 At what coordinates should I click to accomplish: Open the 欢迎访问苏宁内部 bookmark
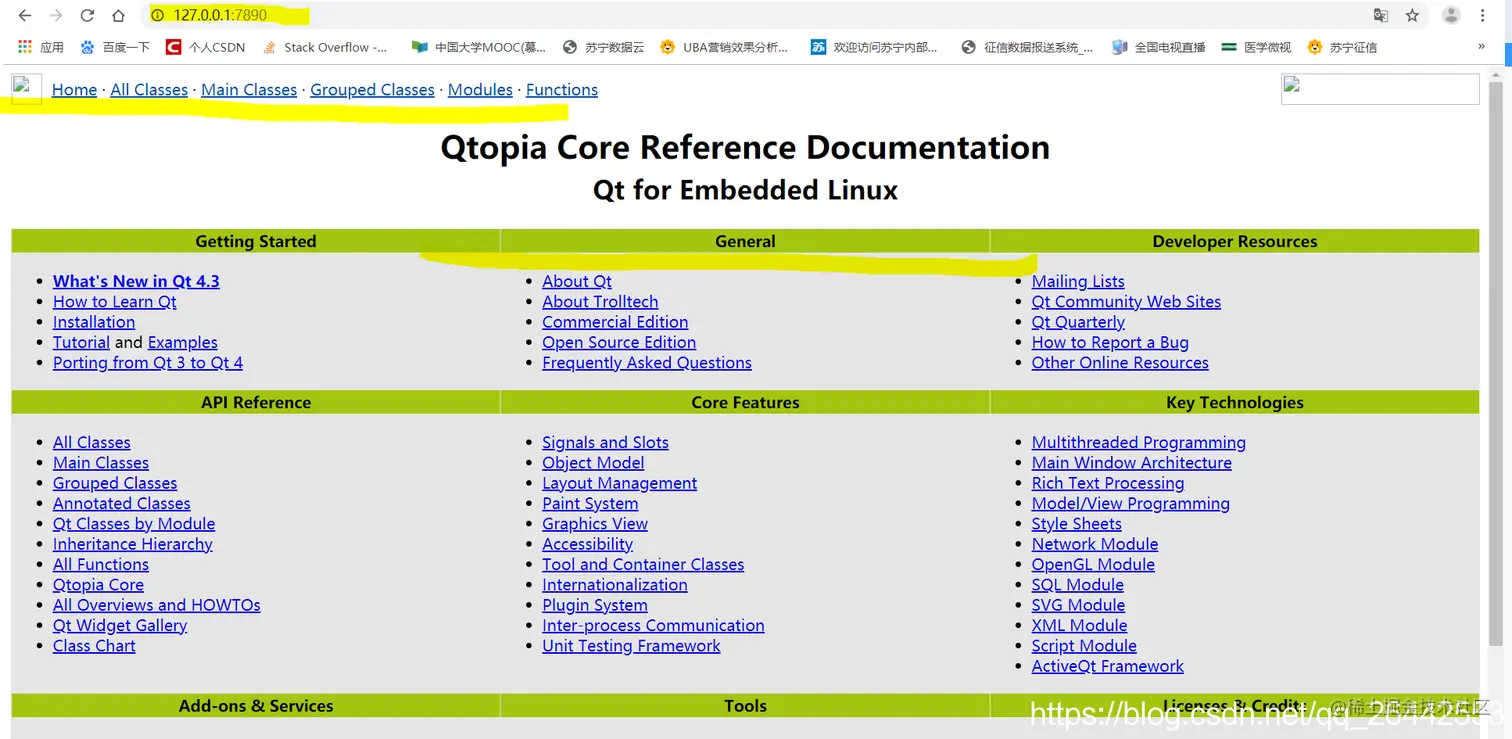click(875, 47)
